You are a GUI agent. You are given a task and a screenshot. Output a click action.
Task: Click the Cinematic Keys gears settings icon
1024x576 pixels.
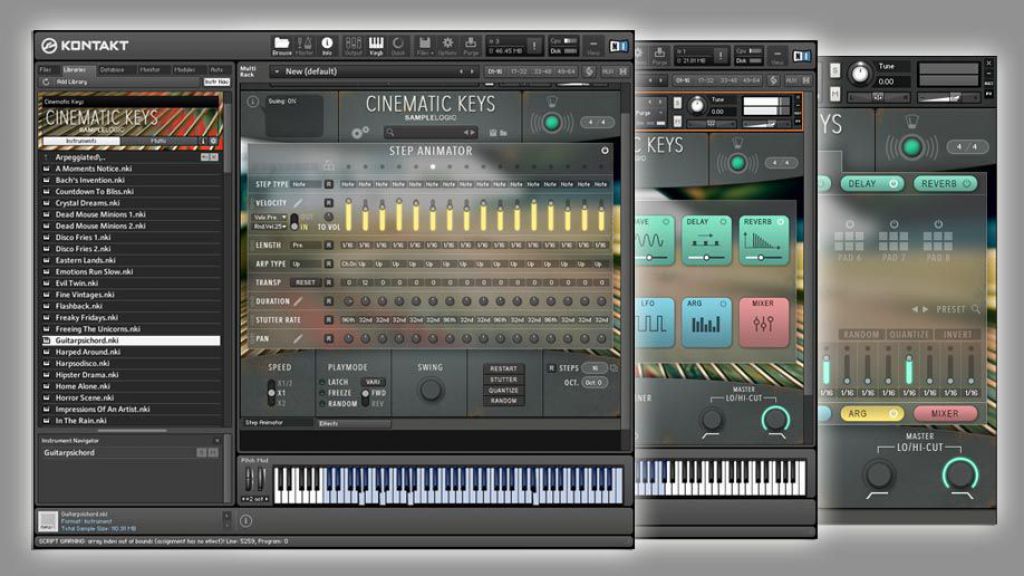pyautogui.click(x=359, y=133)
